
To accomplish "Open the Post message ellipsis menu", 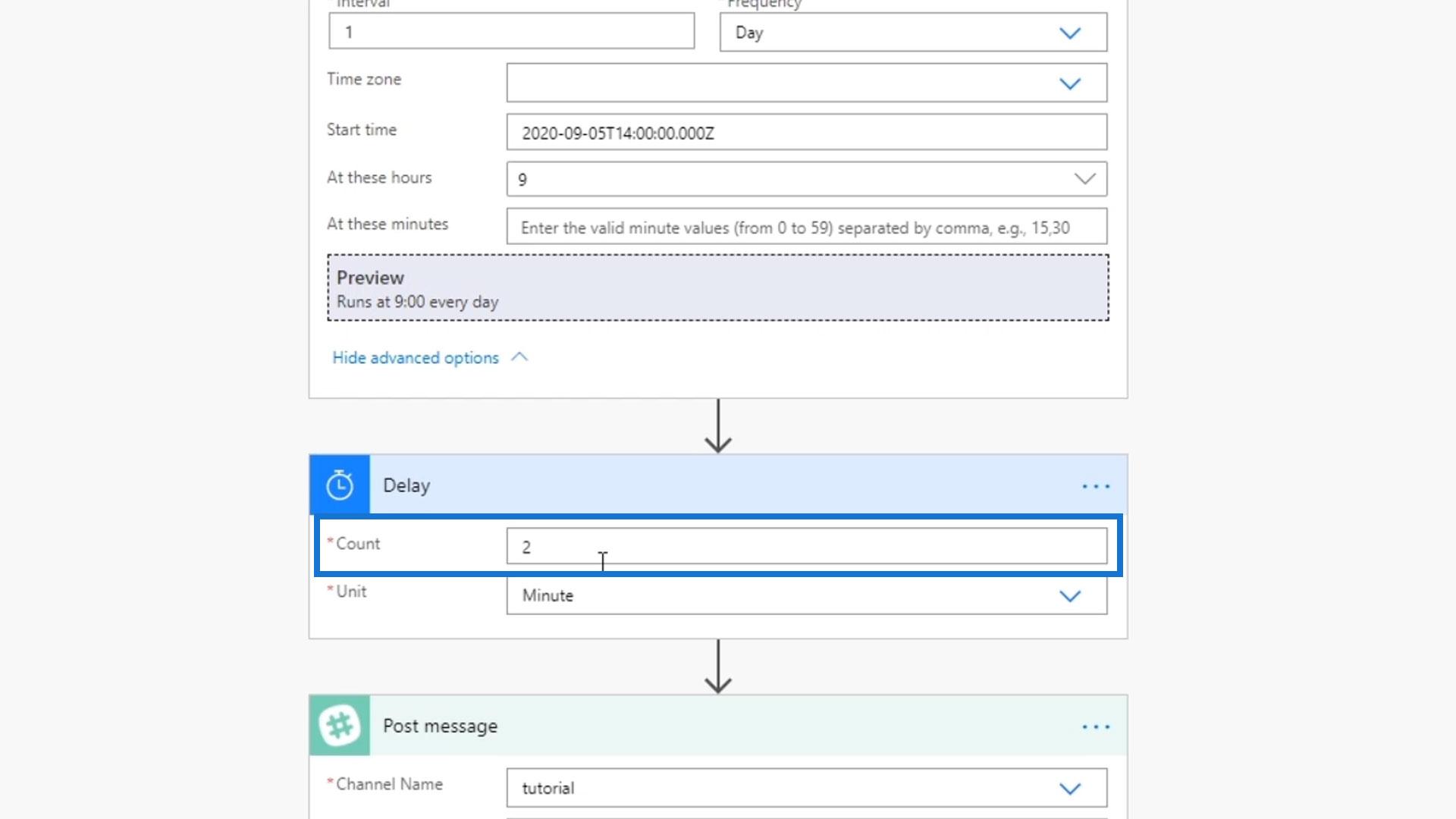I will 1095,726.
